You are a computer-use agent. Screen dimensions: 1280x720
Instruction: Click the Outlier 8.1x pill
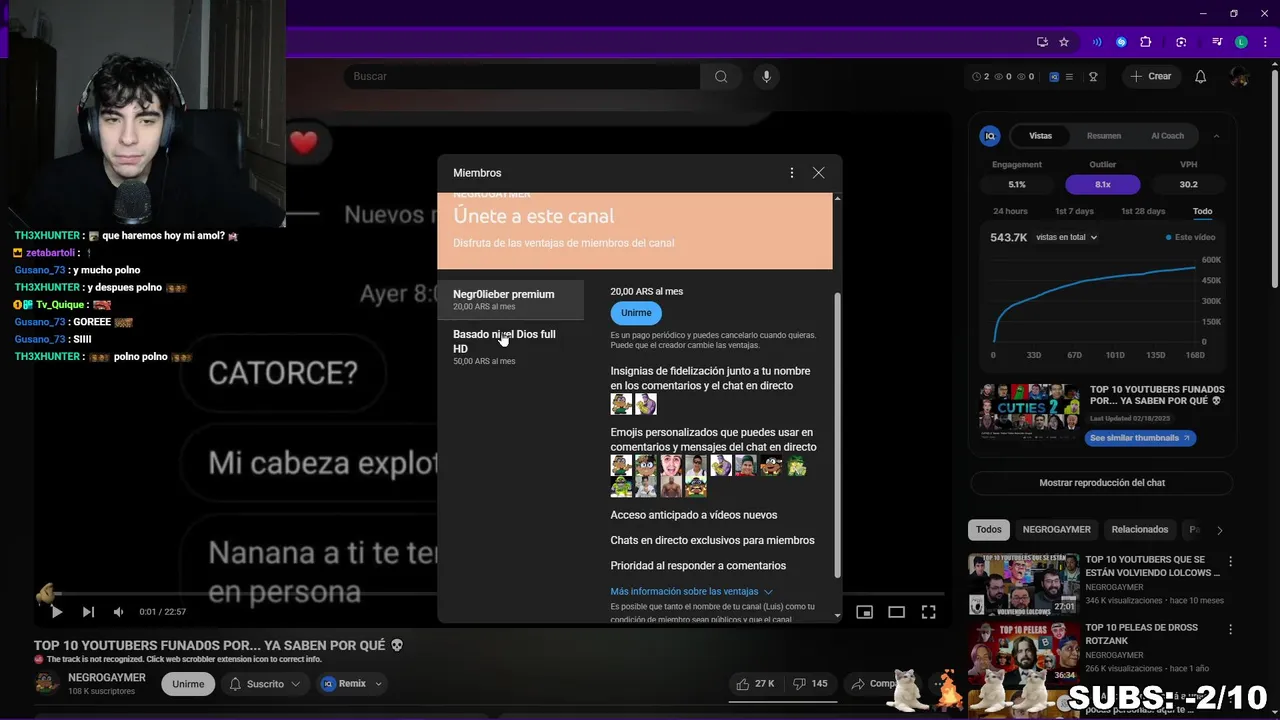click(1103, 184)
